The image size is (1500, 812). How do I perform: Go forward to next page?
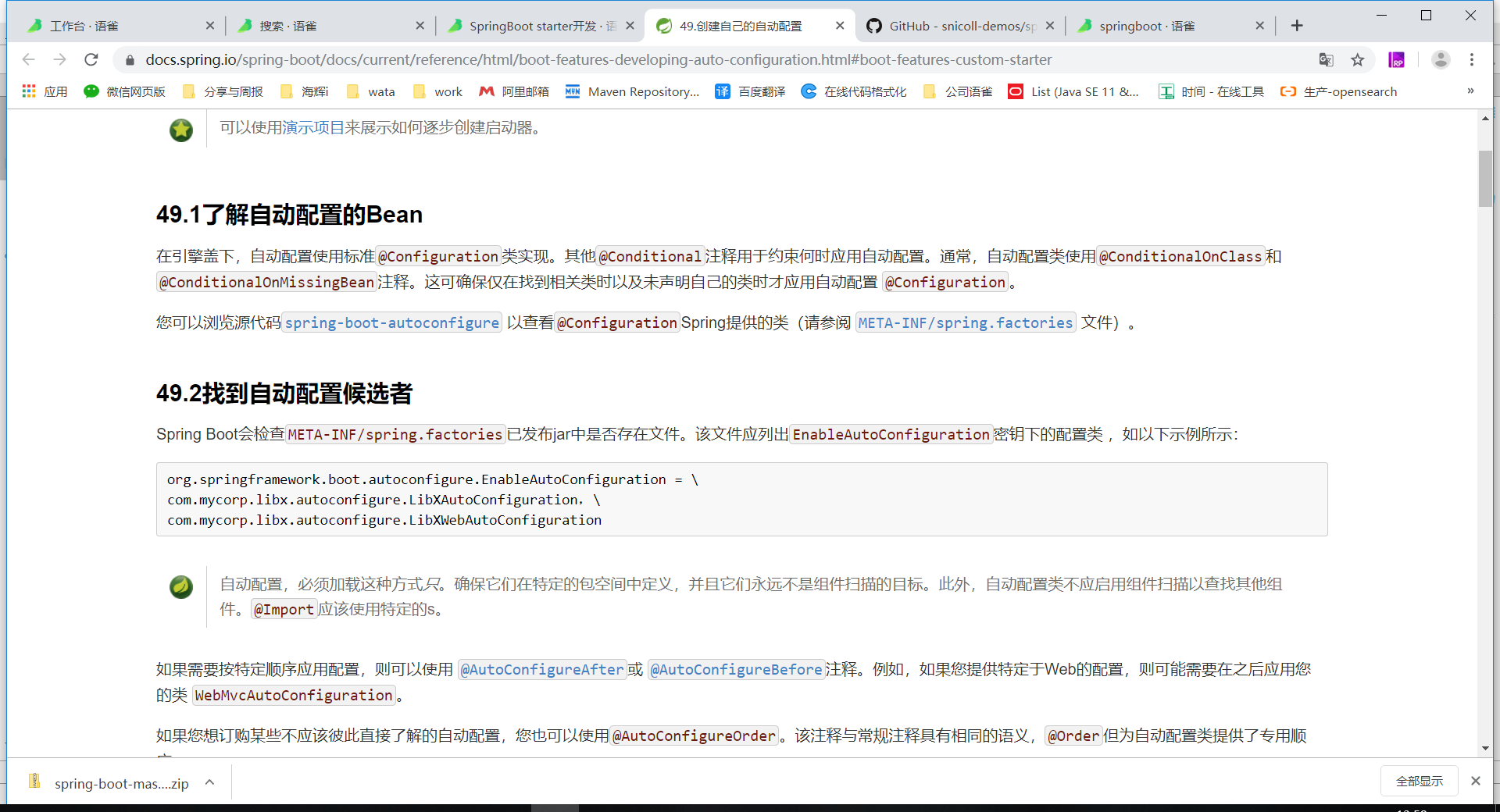[x=60, y=59]
